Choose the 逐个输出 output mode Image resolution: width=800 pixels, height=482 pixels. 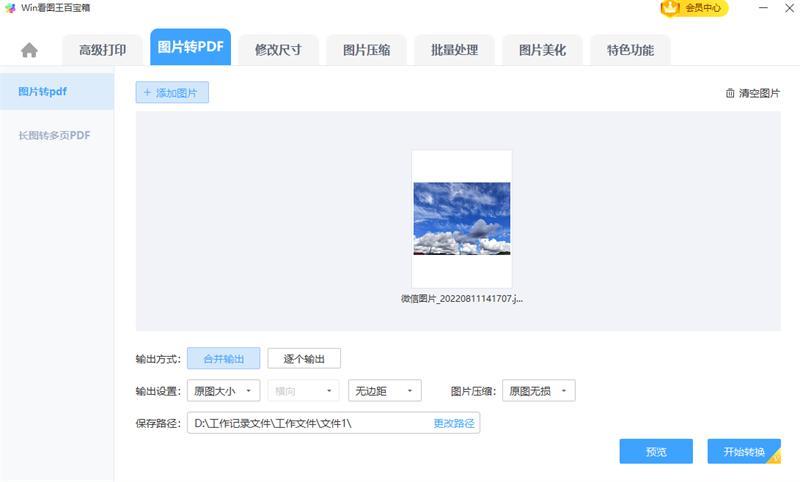304,359
